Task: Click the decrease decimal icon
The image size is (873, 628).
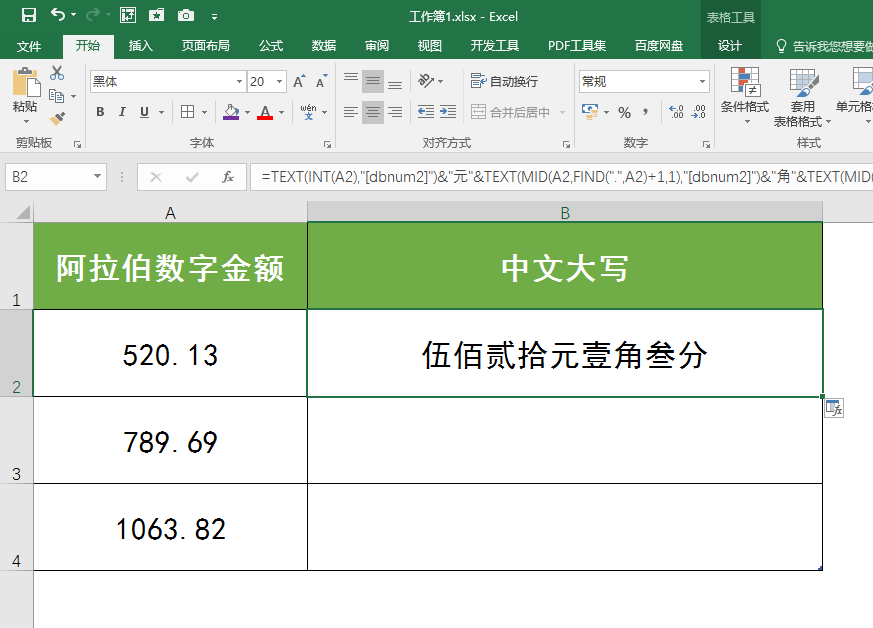Action: click(698, 112)
